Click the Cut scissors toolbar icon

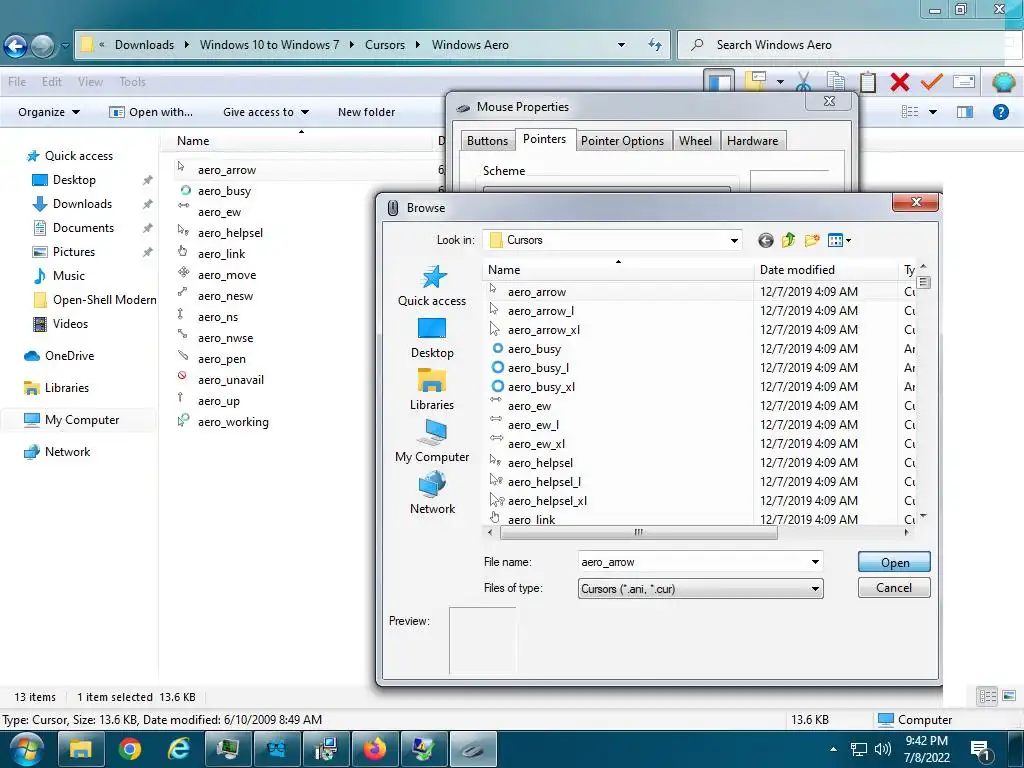(803, 82)
